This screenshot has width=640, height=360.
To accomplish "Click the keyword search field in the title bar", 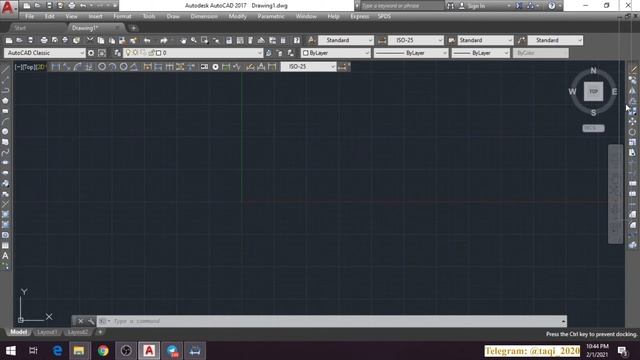I will point(402,6).
